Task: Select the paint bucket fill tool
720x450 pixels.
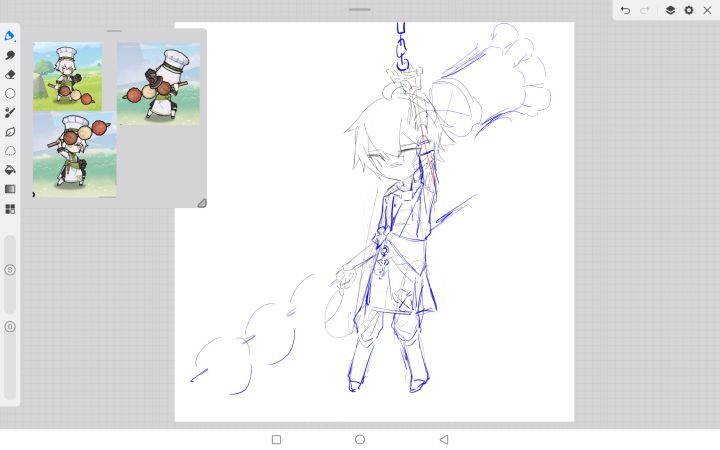Action: 10,170
